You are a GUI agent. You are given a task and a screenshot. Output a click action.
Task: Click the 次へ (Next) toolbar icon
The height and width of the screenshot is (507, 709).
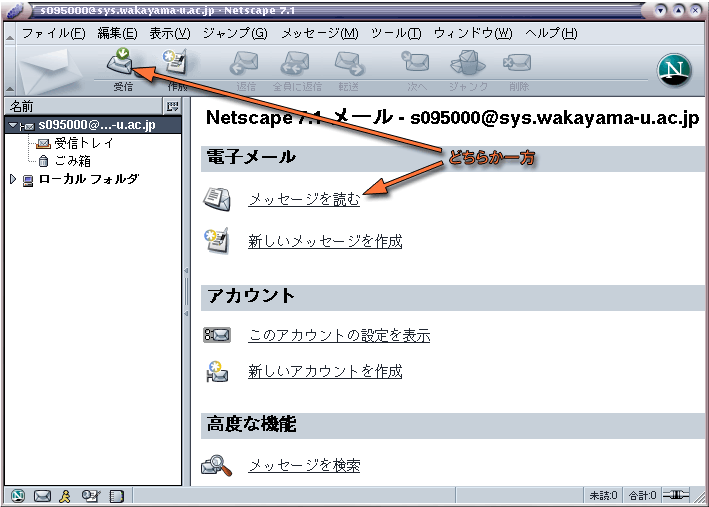[x=415, y=62]
